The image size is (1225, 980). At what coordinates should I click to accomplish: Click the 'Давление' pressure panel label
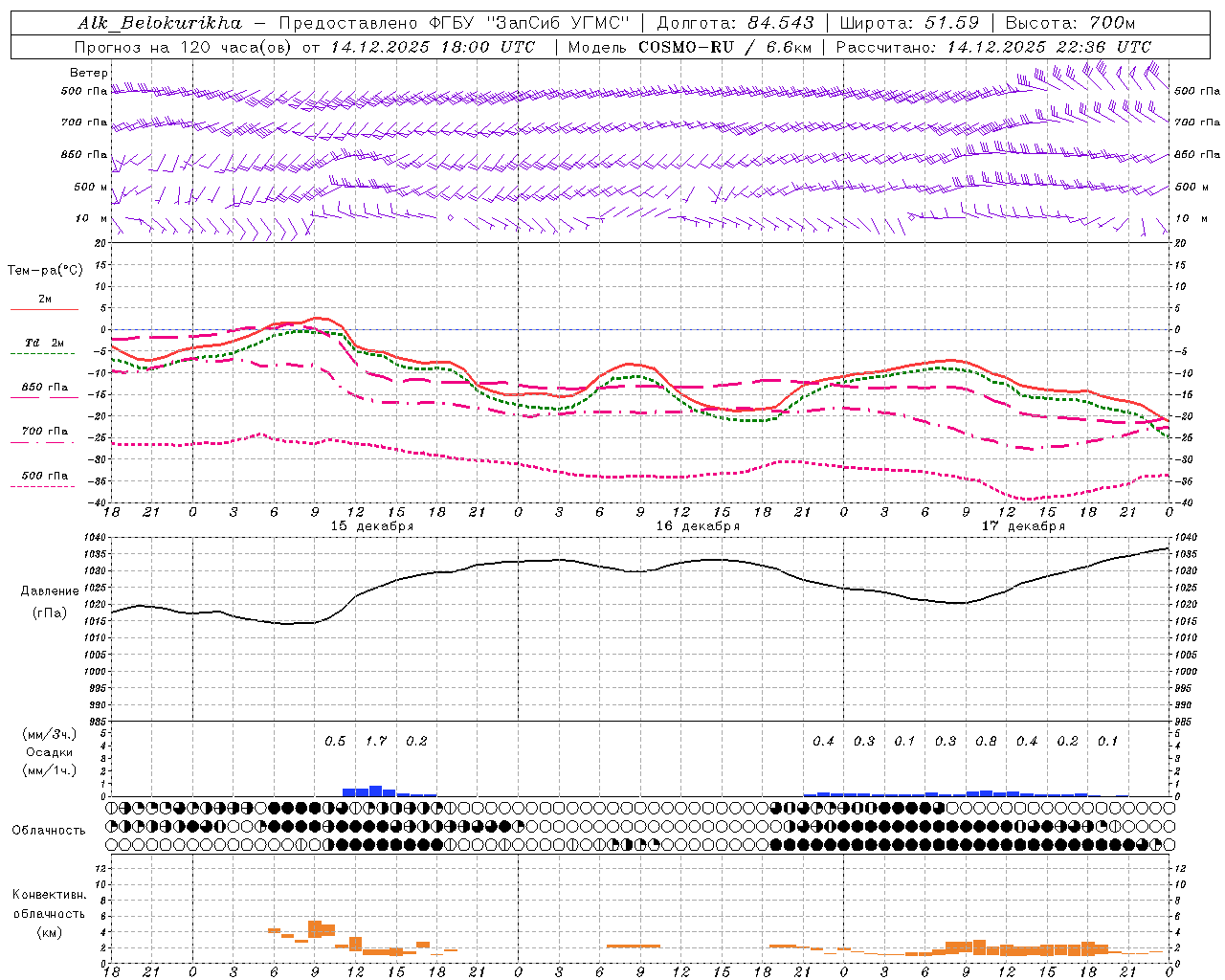point(50,591)
